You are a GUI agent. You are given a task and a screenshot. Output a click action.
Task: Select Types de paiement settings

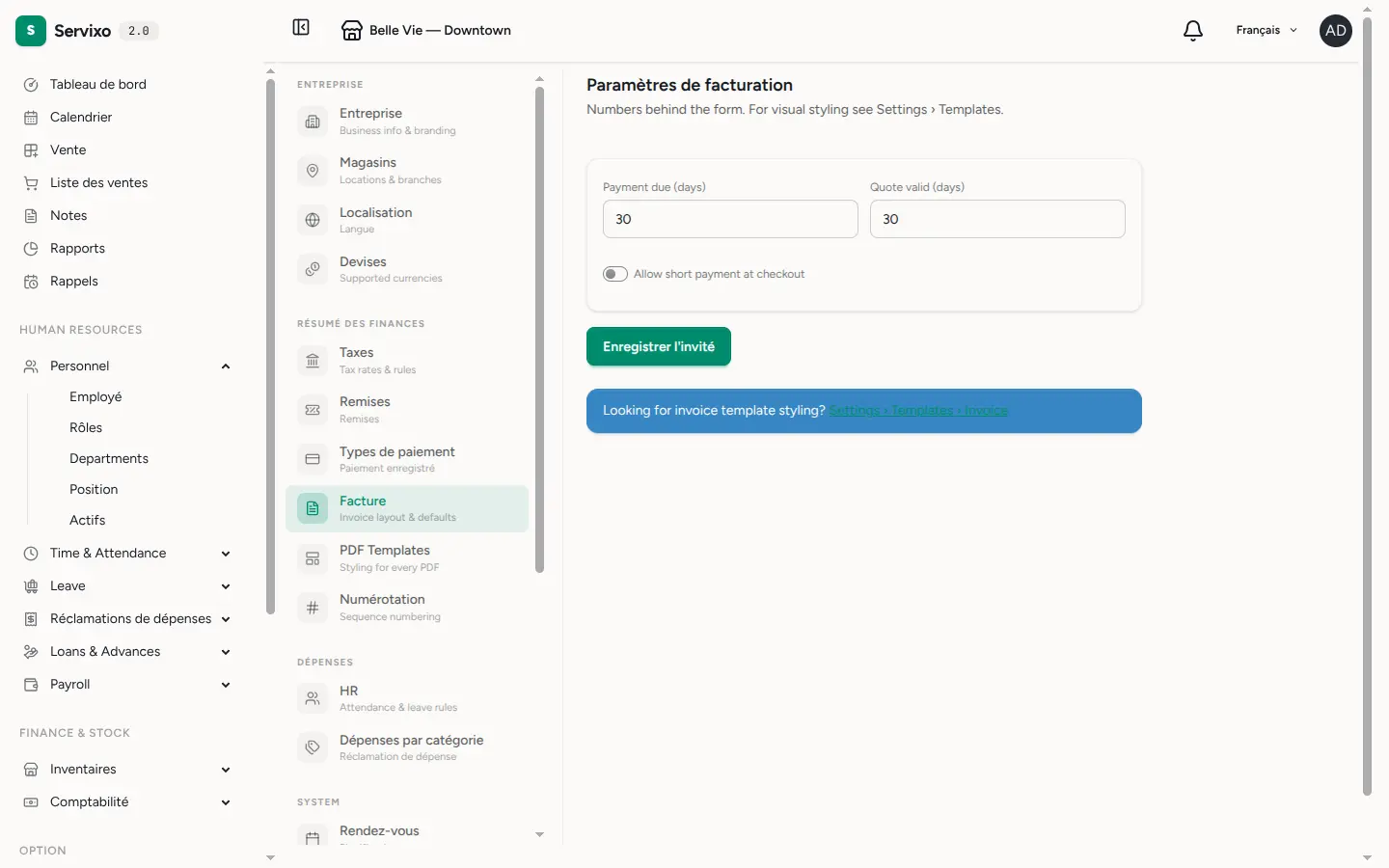pos(407,459)
